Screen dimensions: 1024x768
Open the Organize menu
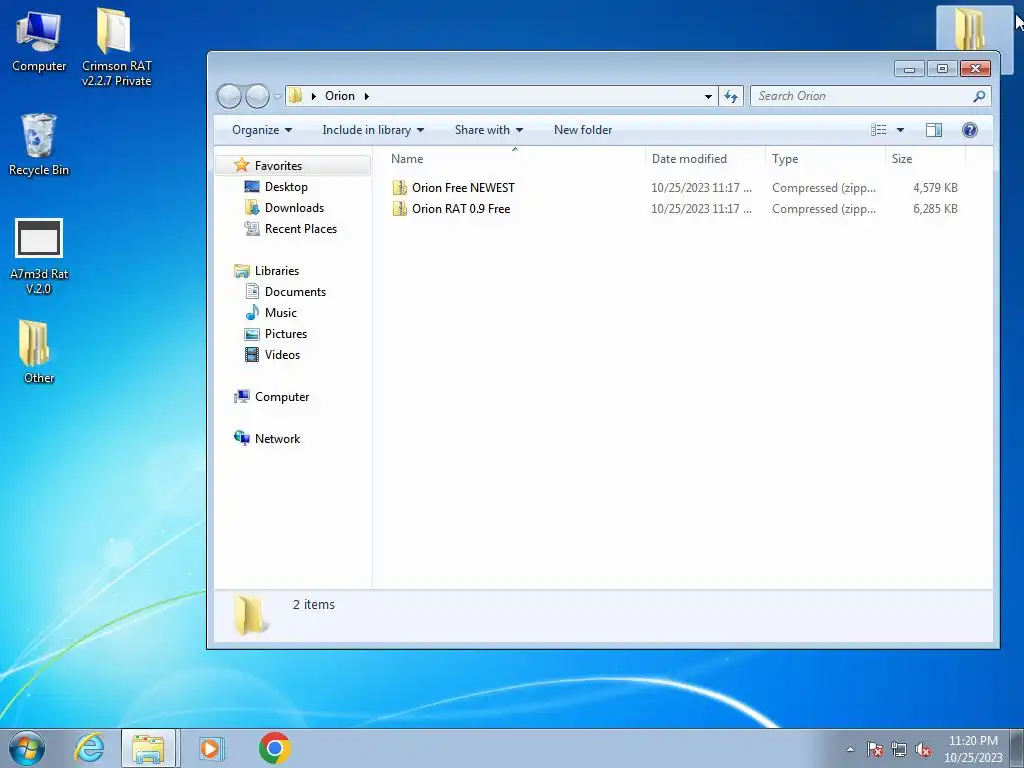(262, 130)
